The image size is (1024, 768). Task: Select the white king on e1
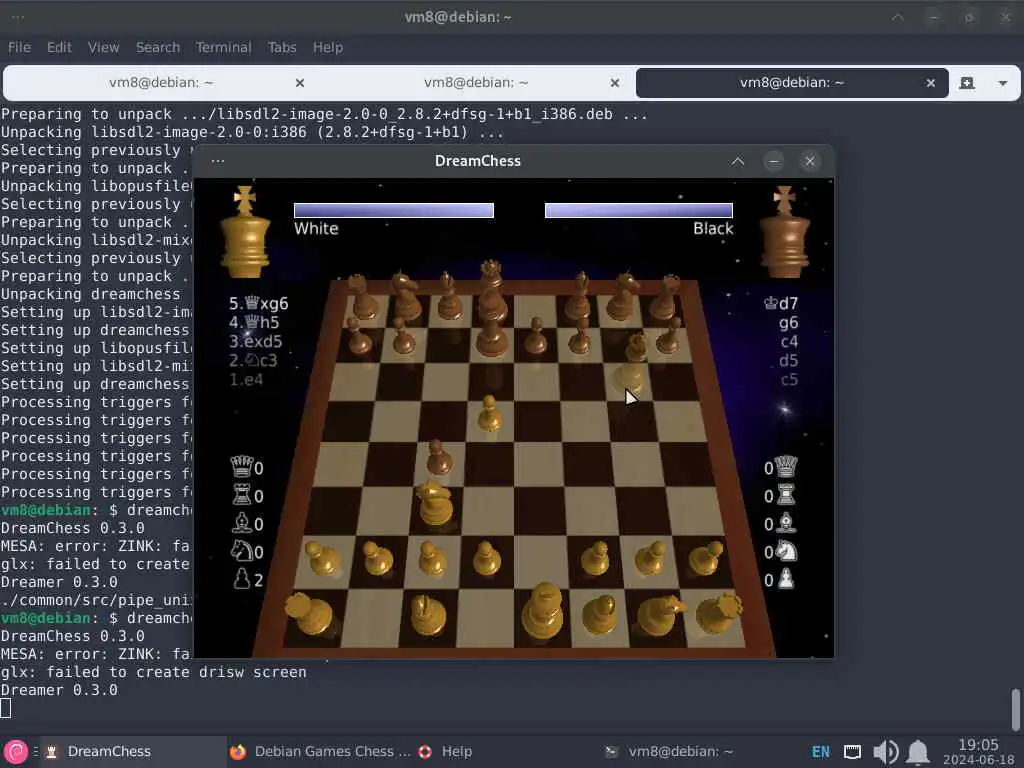(x=543, y=611)
